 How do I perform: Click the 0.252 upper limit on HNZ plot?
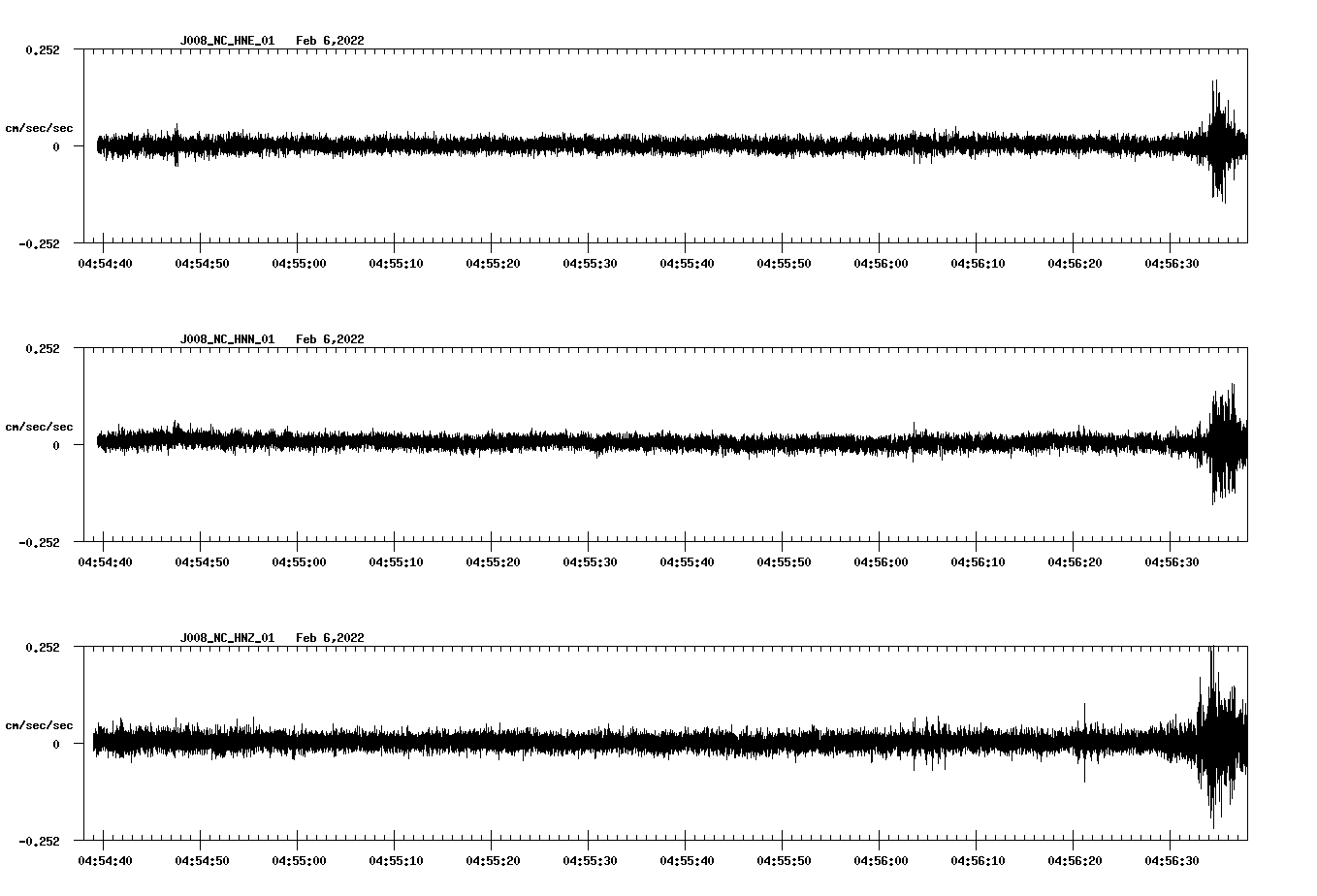tap(43, 647)
